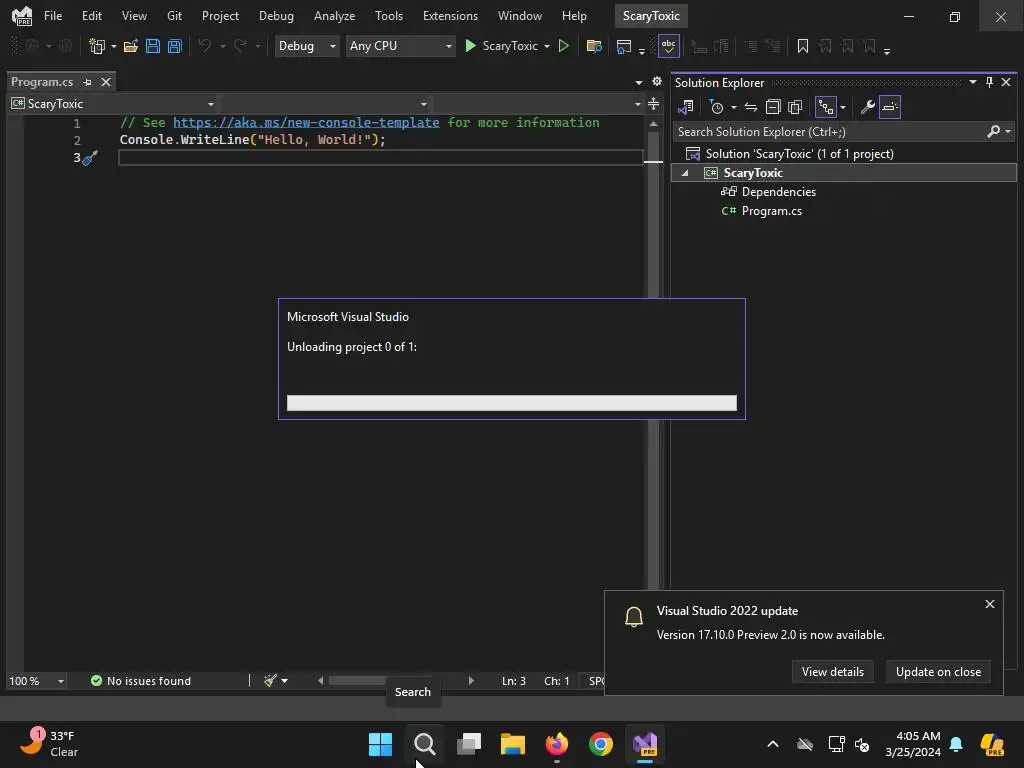Click code cleanup broom icon in status bar

tap(270, 680)
